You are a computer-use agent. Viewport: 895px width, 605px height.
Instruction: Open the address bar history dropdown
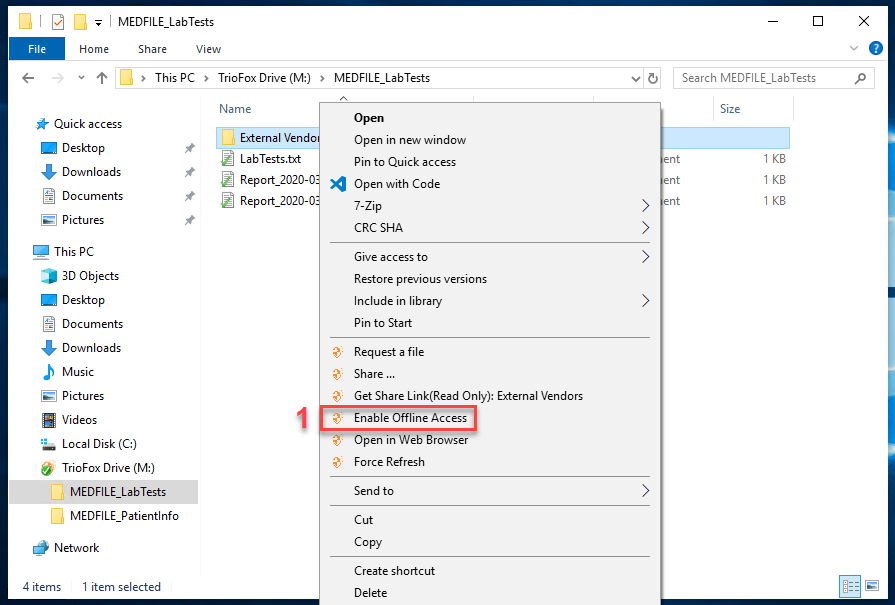635,79
